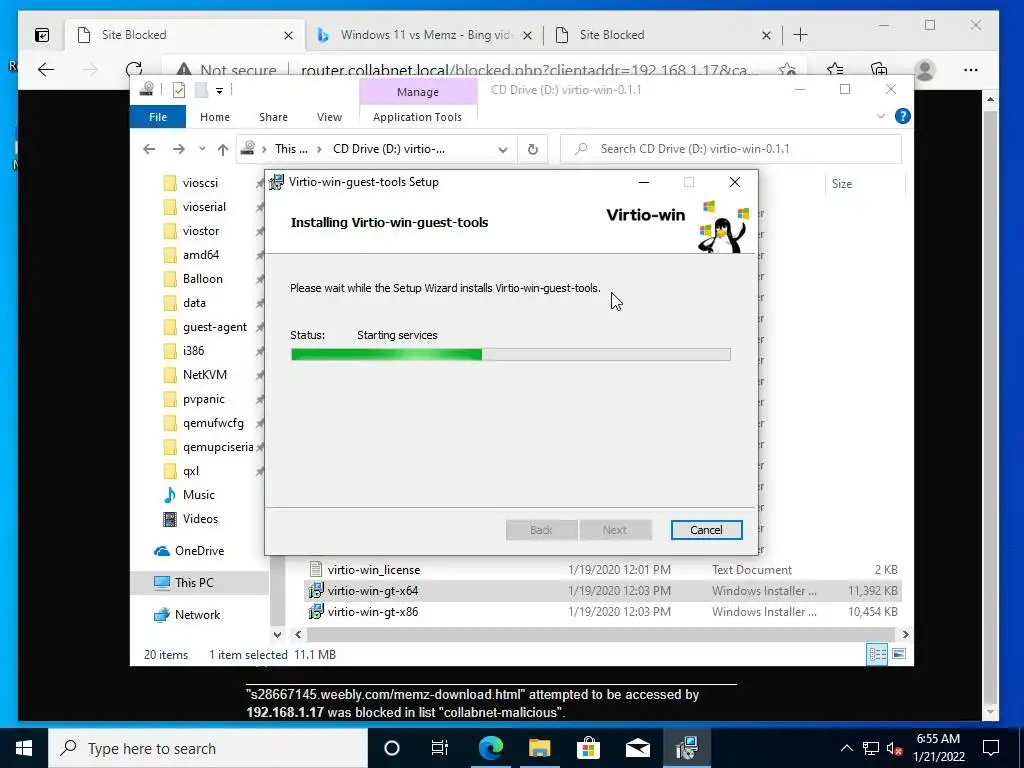This screenshot has width=1024, height=768.
Task: Refresh the CD Drive folder view
Action: click(533, 150)
